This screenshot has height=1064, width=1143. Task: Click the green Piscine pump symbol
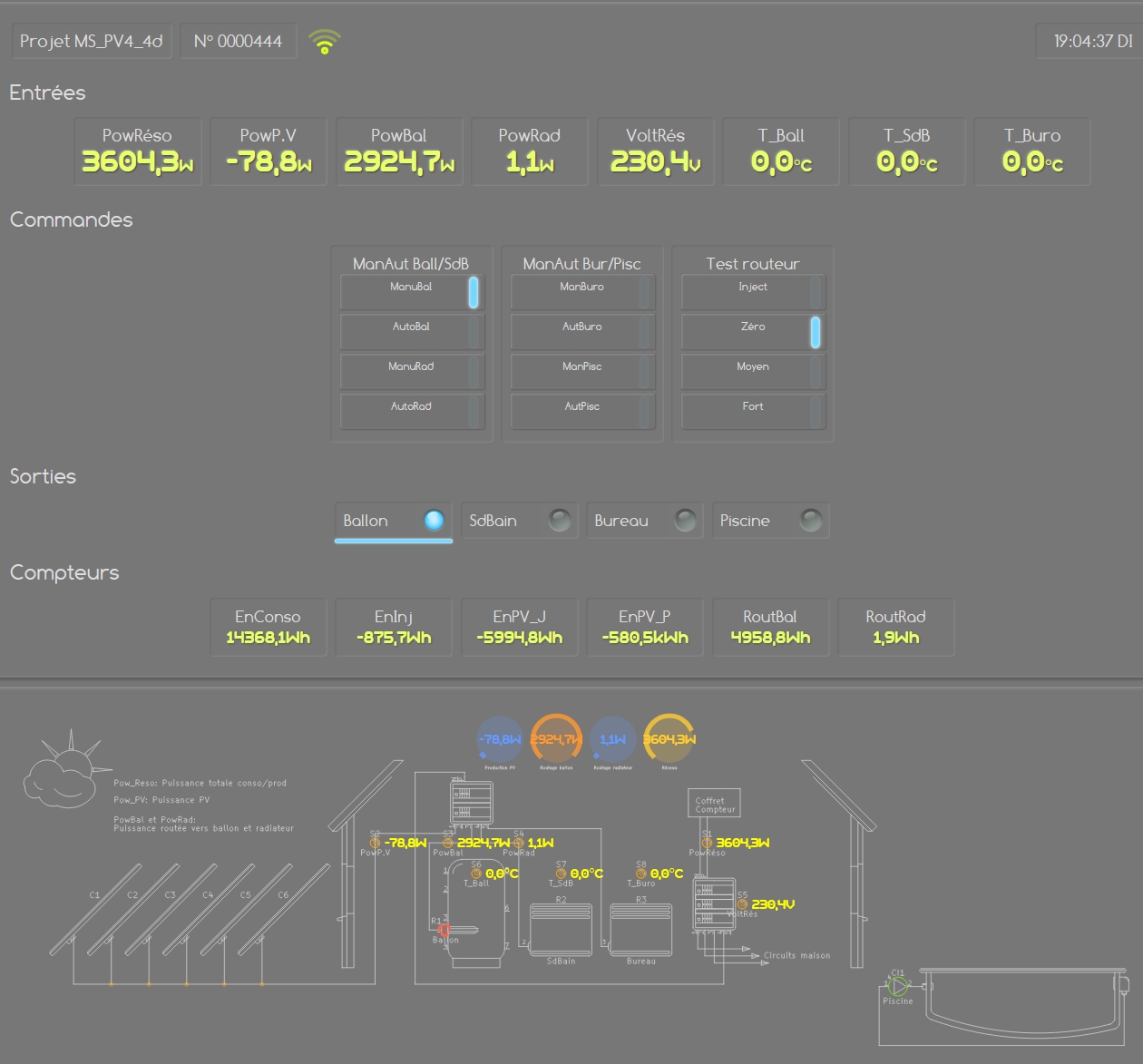coord(897,986)
